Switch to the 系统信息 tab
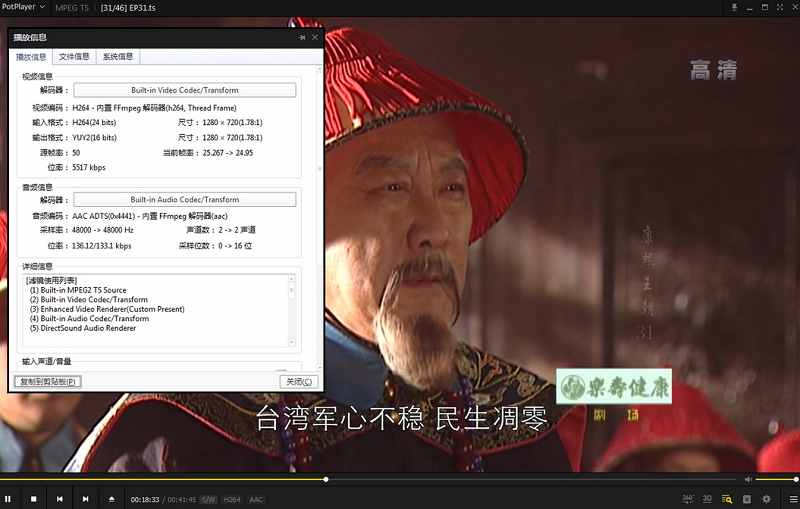The width and height of the screenshot is (800, 509). pos(118,57)
